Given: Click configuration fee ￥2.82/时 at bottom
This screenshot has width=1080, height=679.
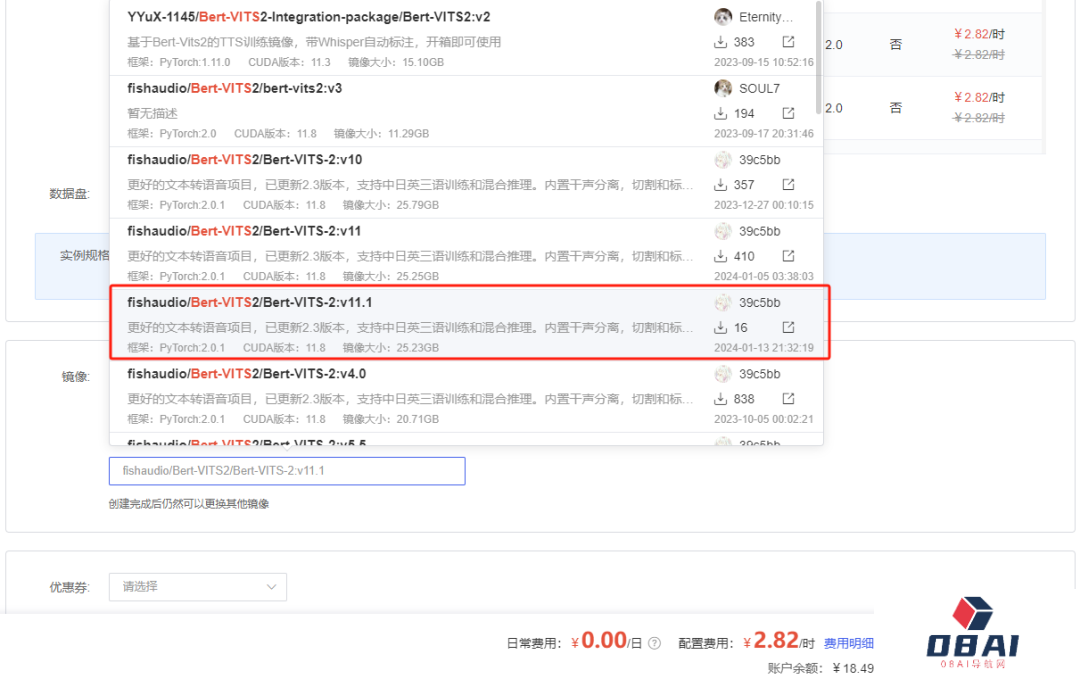Looking at the screenshot, I should (778, 641).
